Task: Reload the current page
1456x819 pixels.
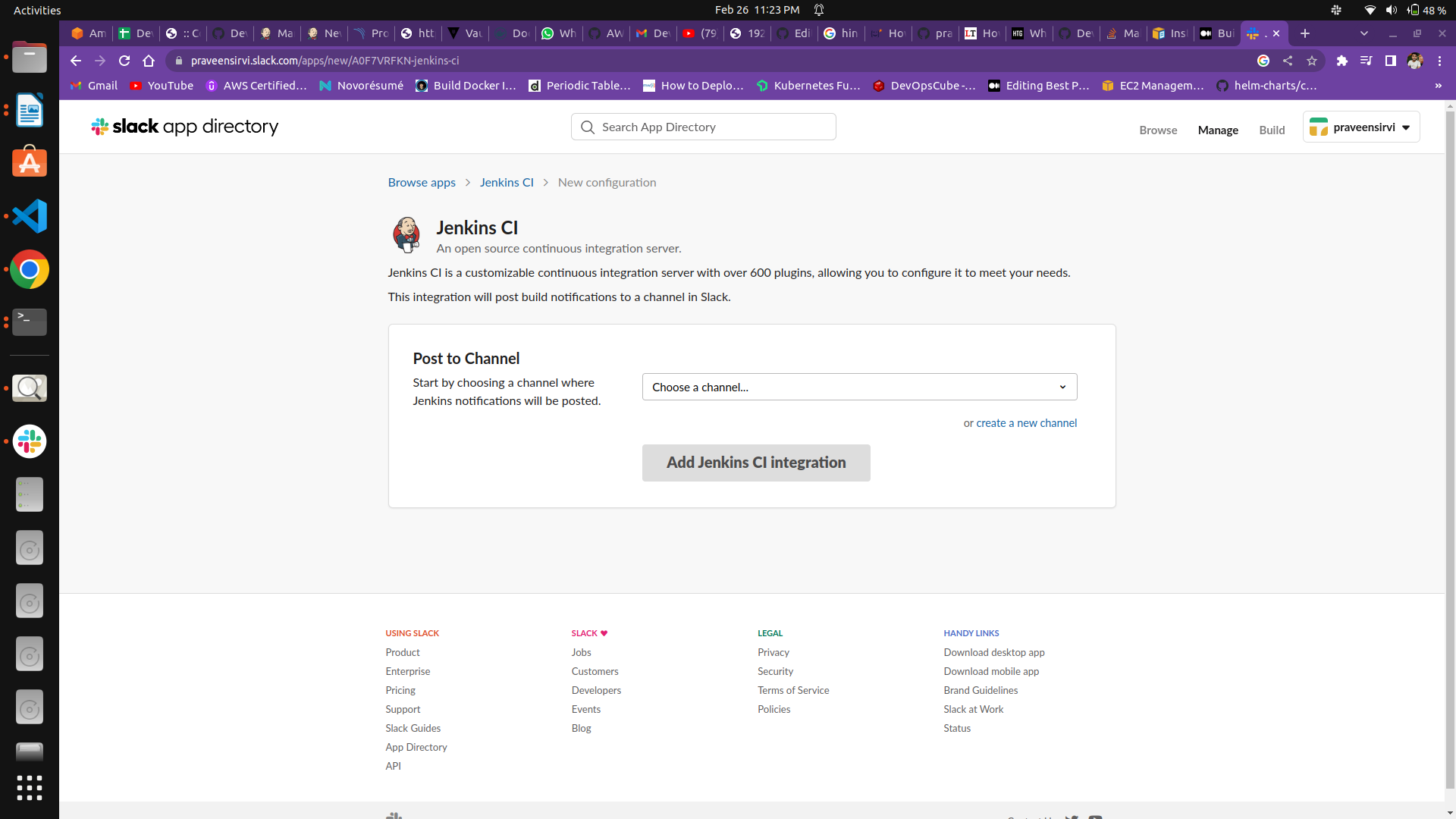Action: coord(124,61)
